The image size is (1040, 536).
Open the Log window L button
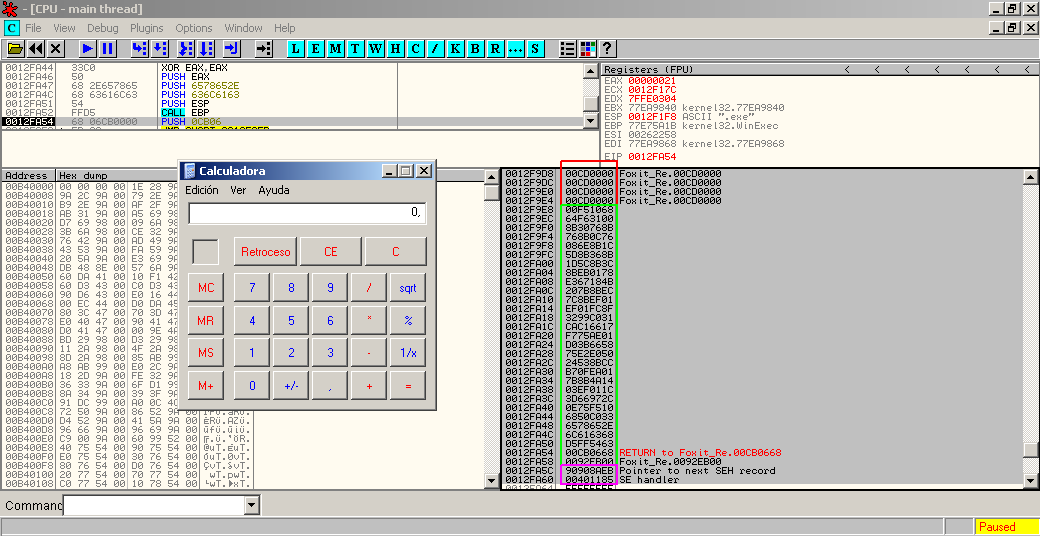(295, 48)
